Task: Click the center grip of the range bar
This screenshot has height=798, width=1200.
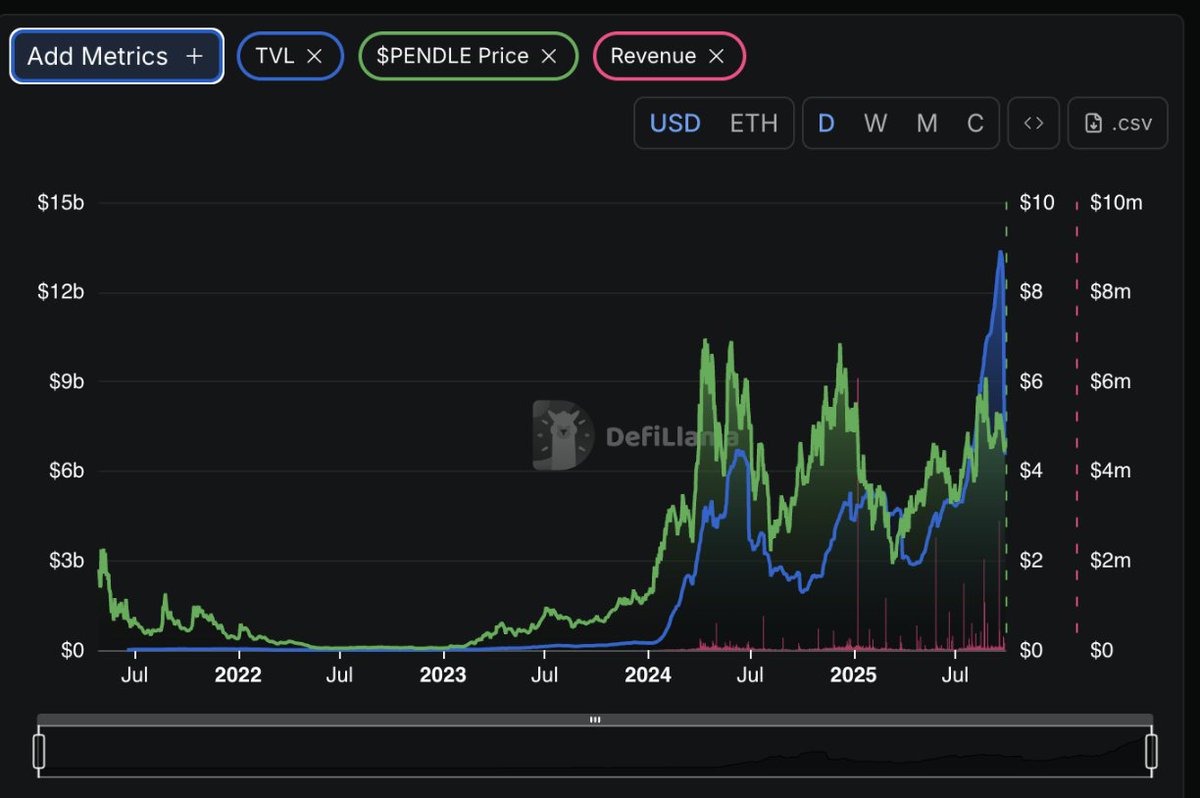Action: click(595, 719)
